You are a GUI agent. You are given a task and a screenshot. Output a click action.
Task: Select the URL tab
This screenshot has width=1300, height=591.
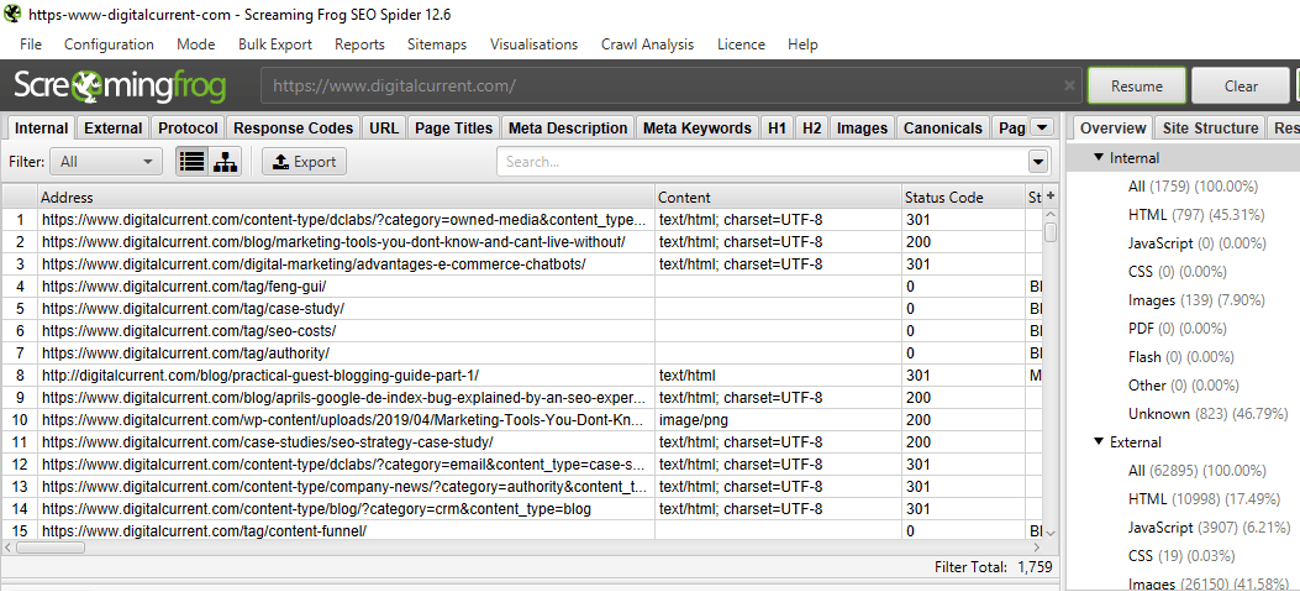384,128
